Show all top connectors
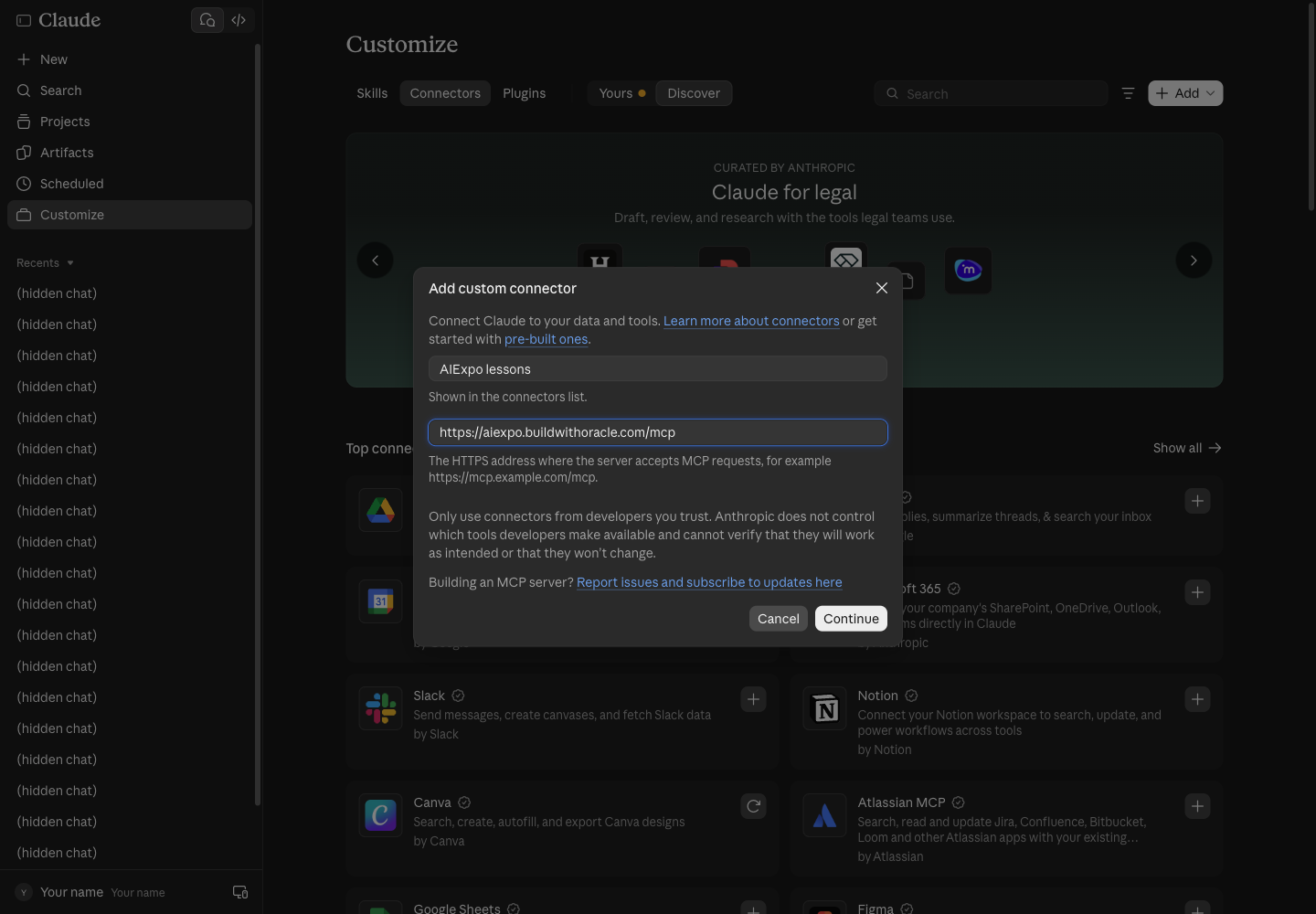The height and width of the screenshot is (914, 1316). tap(1187, 448)
